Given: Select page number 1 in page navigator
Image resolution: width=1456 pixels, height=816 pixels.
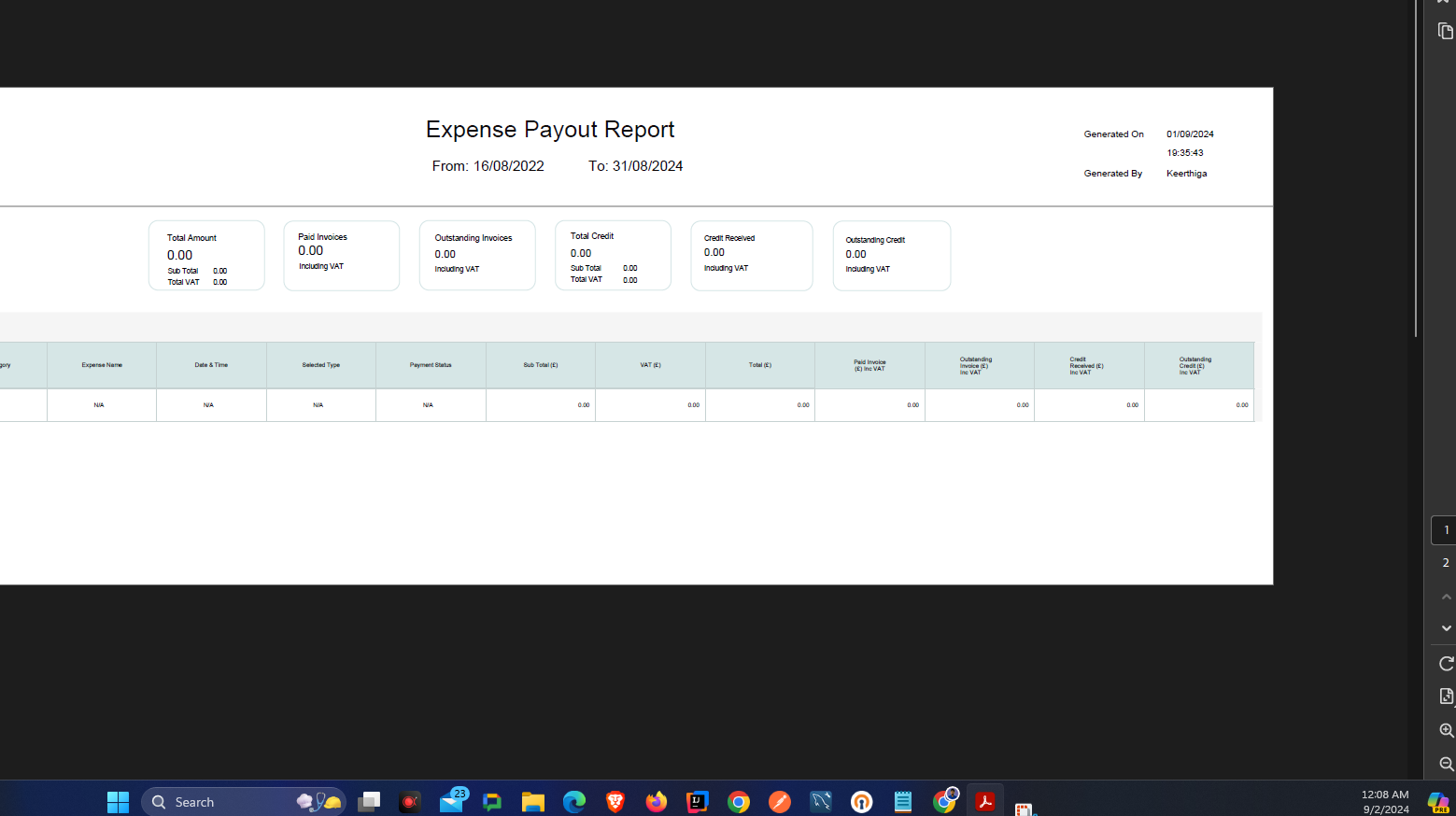Looking at the screenshot, I should click(1445, 530).
